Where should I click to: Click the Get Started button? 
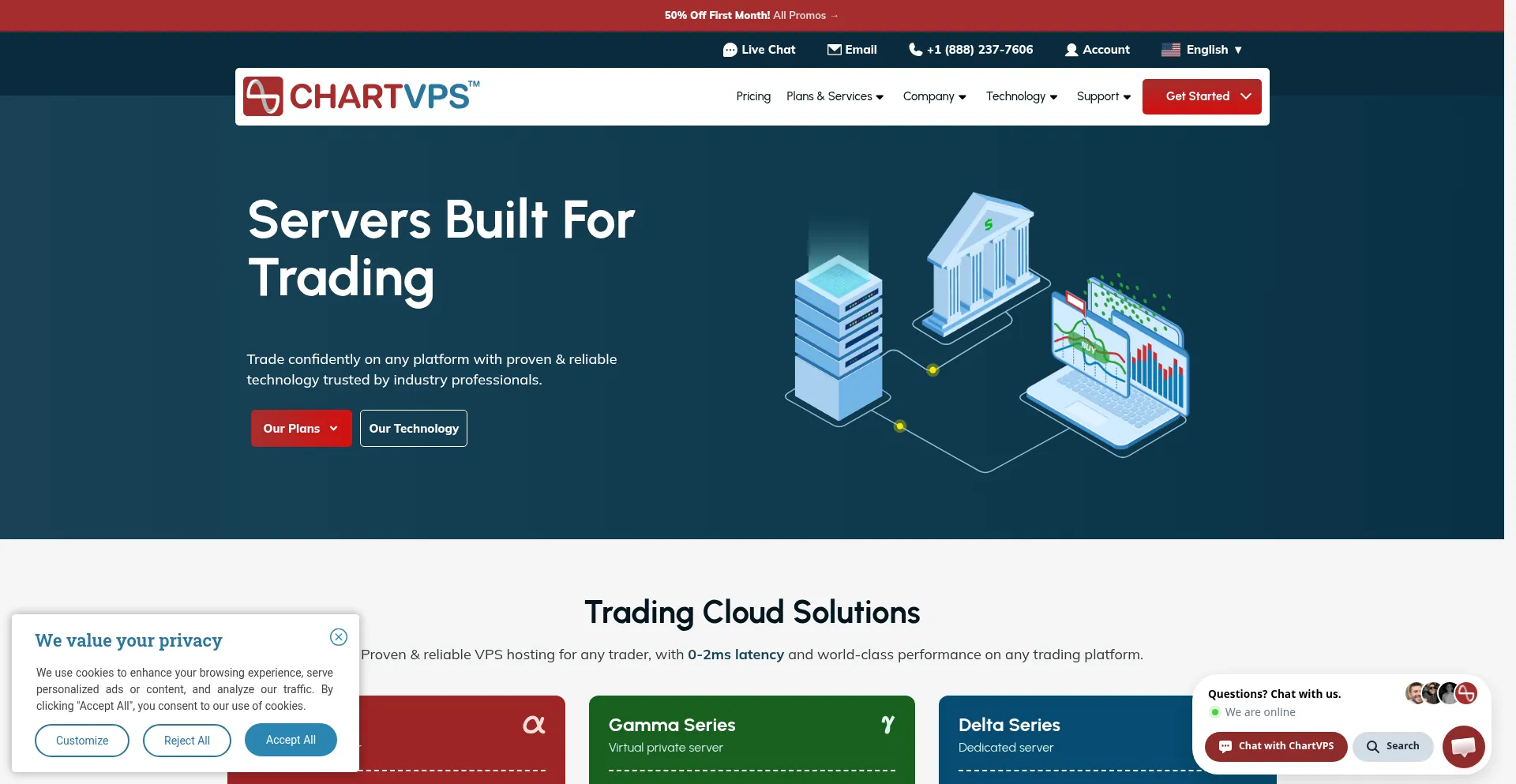1202,96
